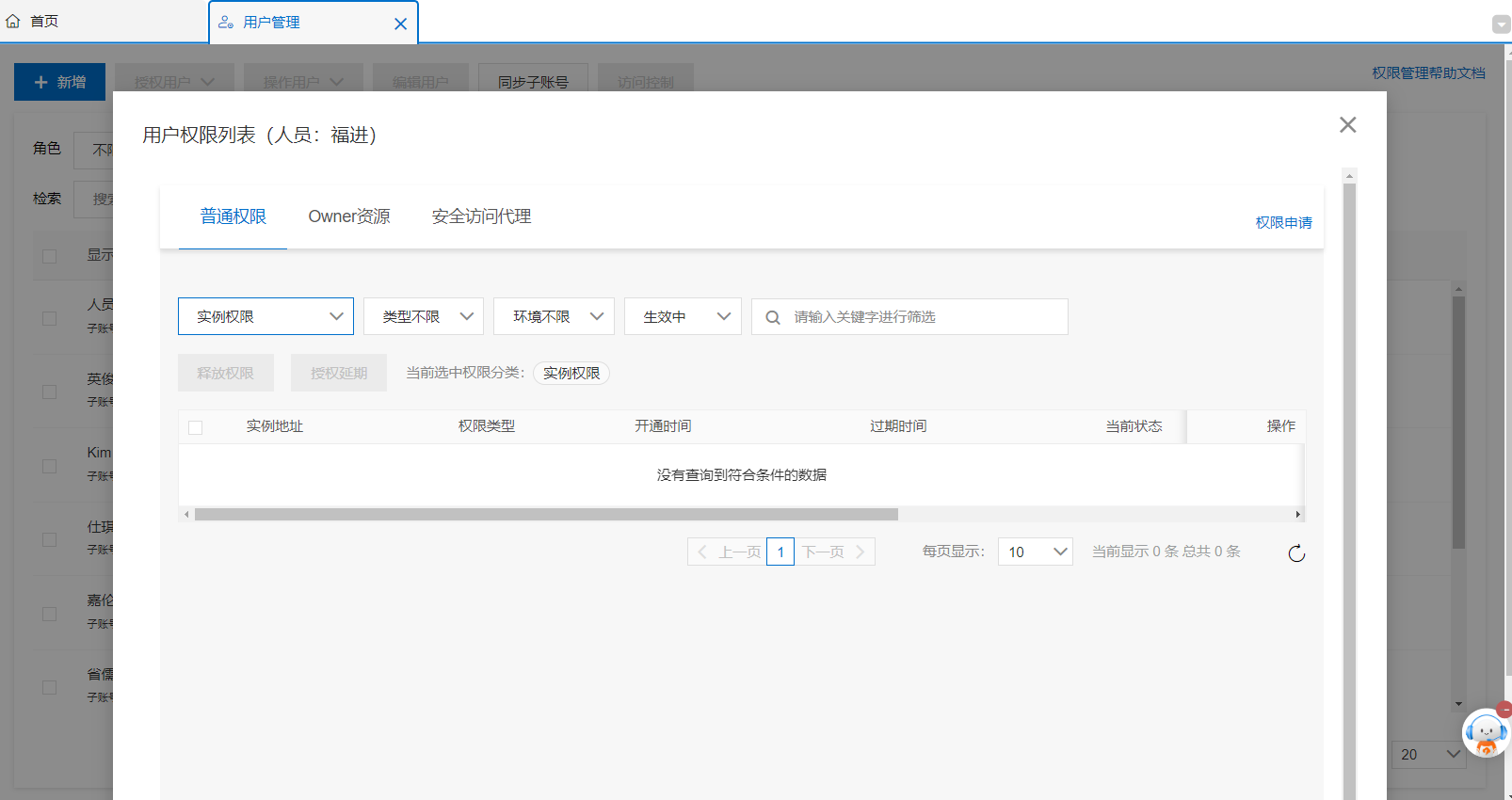Close the 用户管理 tab with its X icon
The image size is (1512, 800).
pyautogui.click(x=400, y=24)
